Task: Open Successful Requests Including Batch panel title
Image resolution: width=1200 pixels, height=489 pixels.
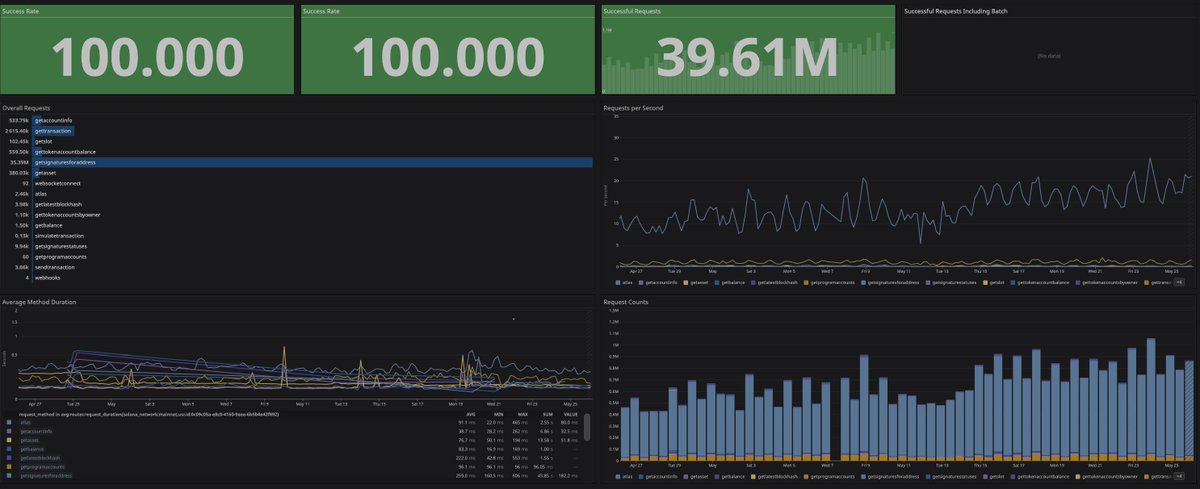Action: pos(955,10)
